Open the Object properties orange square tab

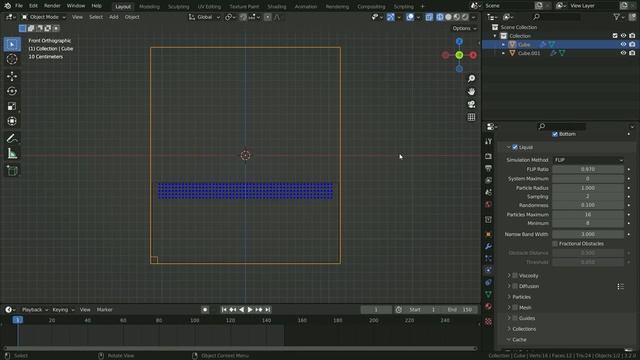488,234
